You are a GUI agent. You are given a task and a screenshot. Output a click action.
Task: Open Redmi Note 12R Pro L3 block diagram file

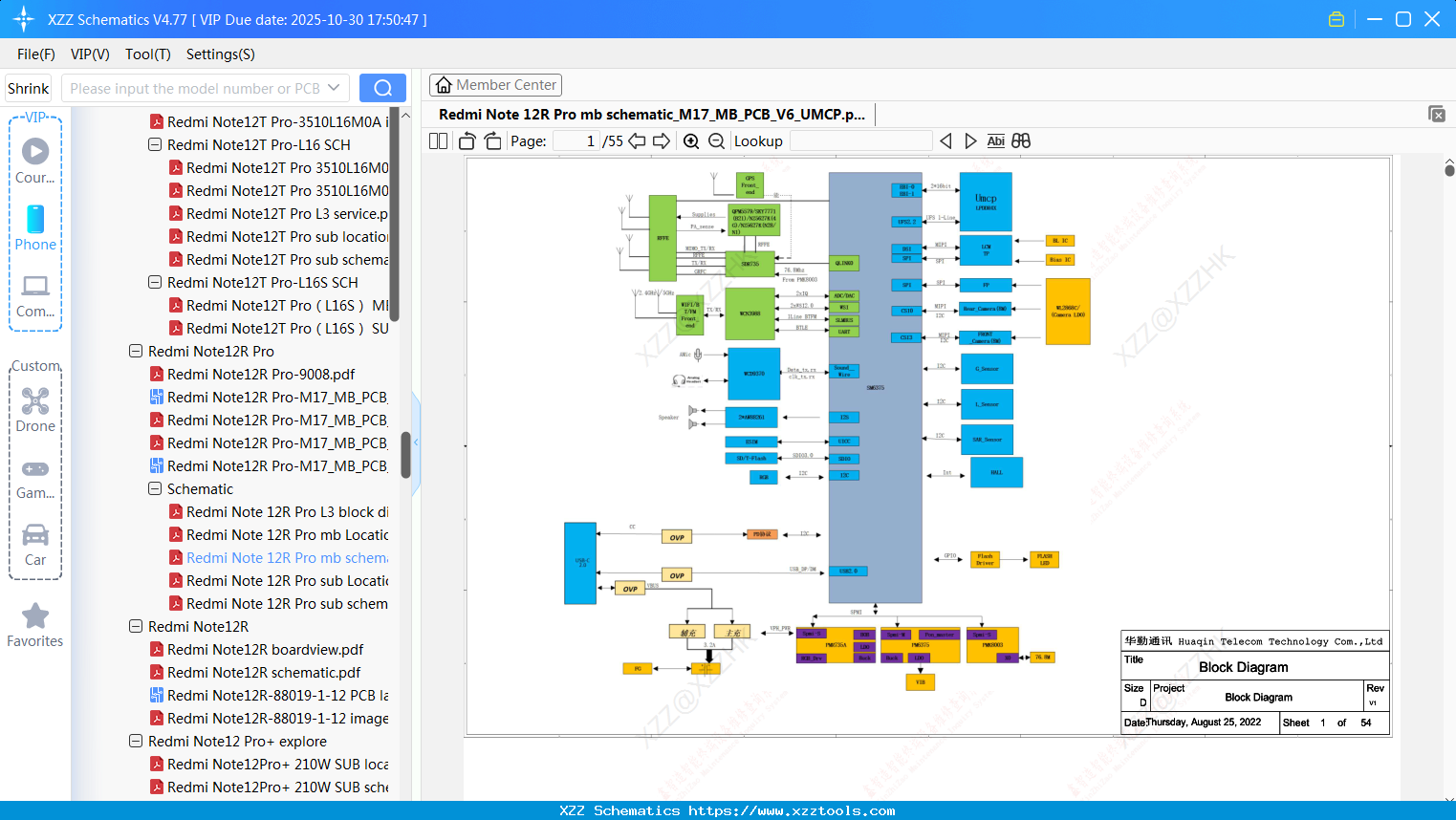288,512
